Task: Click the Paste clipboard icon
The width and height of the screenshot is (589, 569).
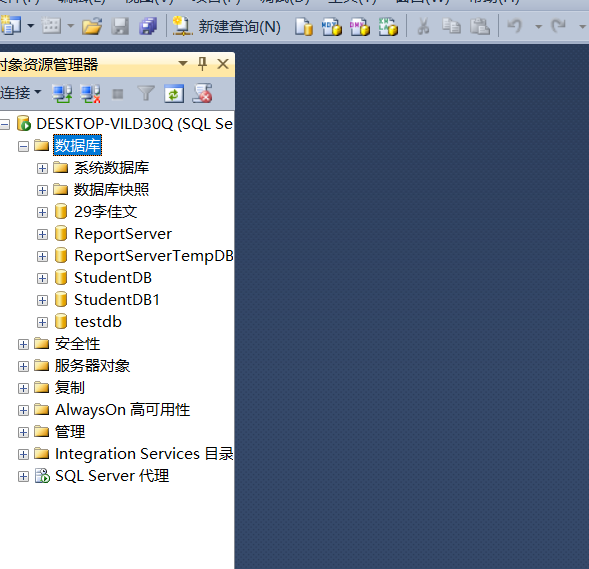Action: click(x=480, y=27)
